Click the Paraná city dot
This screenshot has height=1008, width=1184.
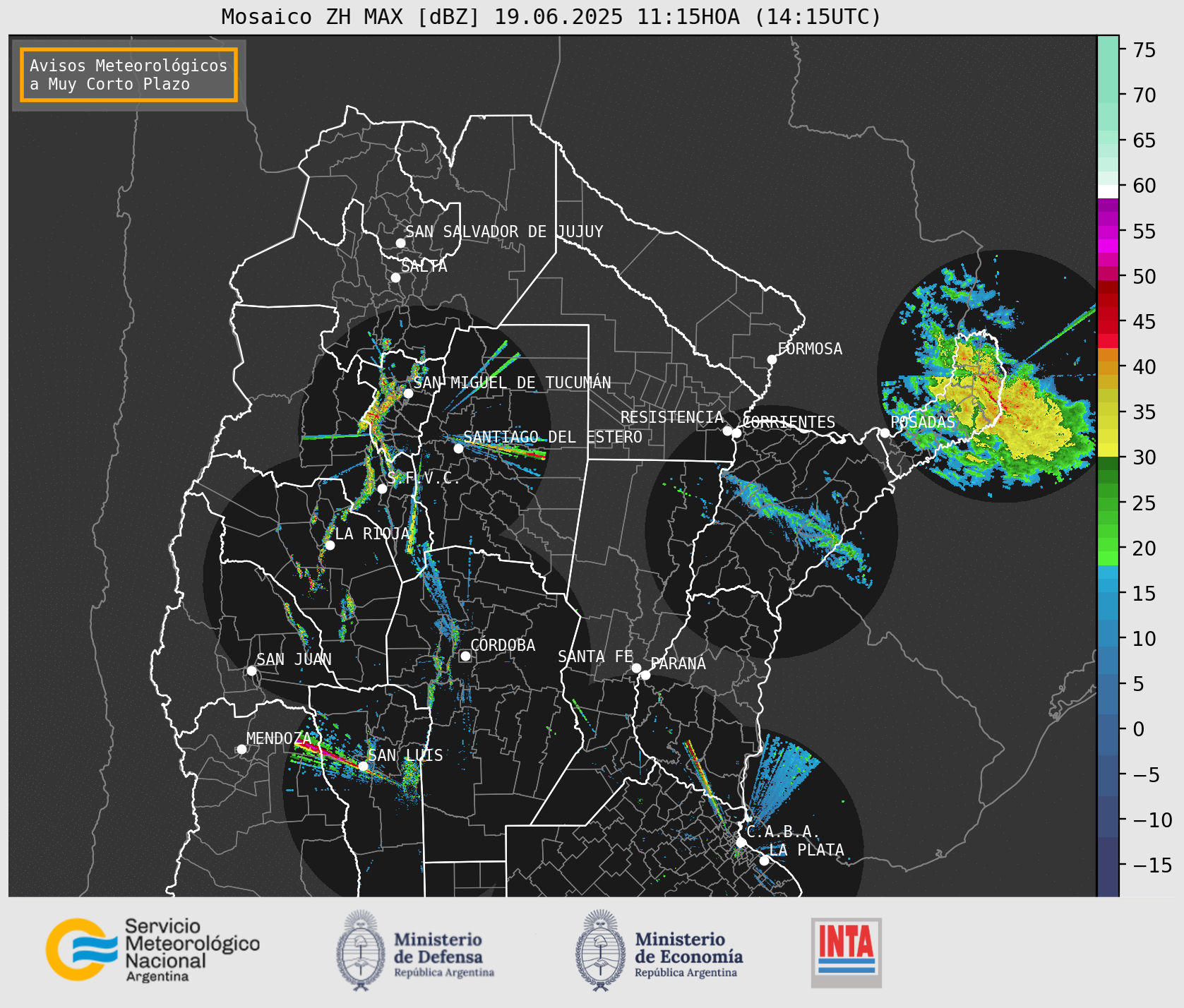[x=645, y=675]
